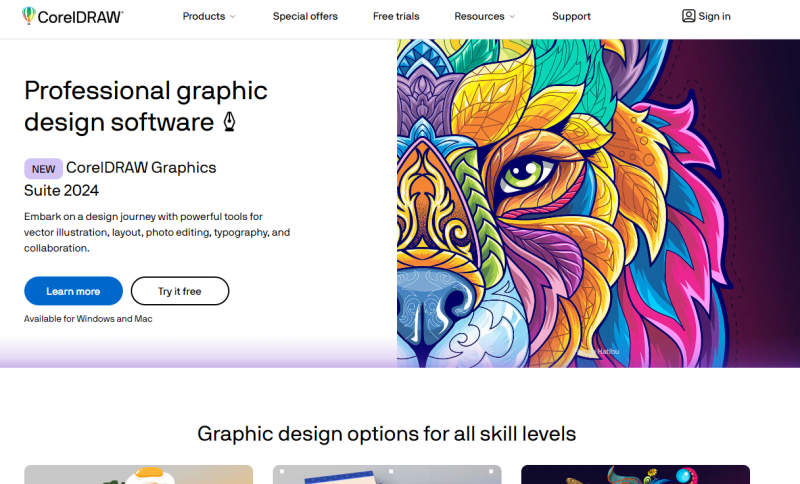Screen dimensions: 800x484
Task: Go to Special offers page
Action: tap(305, 16)
